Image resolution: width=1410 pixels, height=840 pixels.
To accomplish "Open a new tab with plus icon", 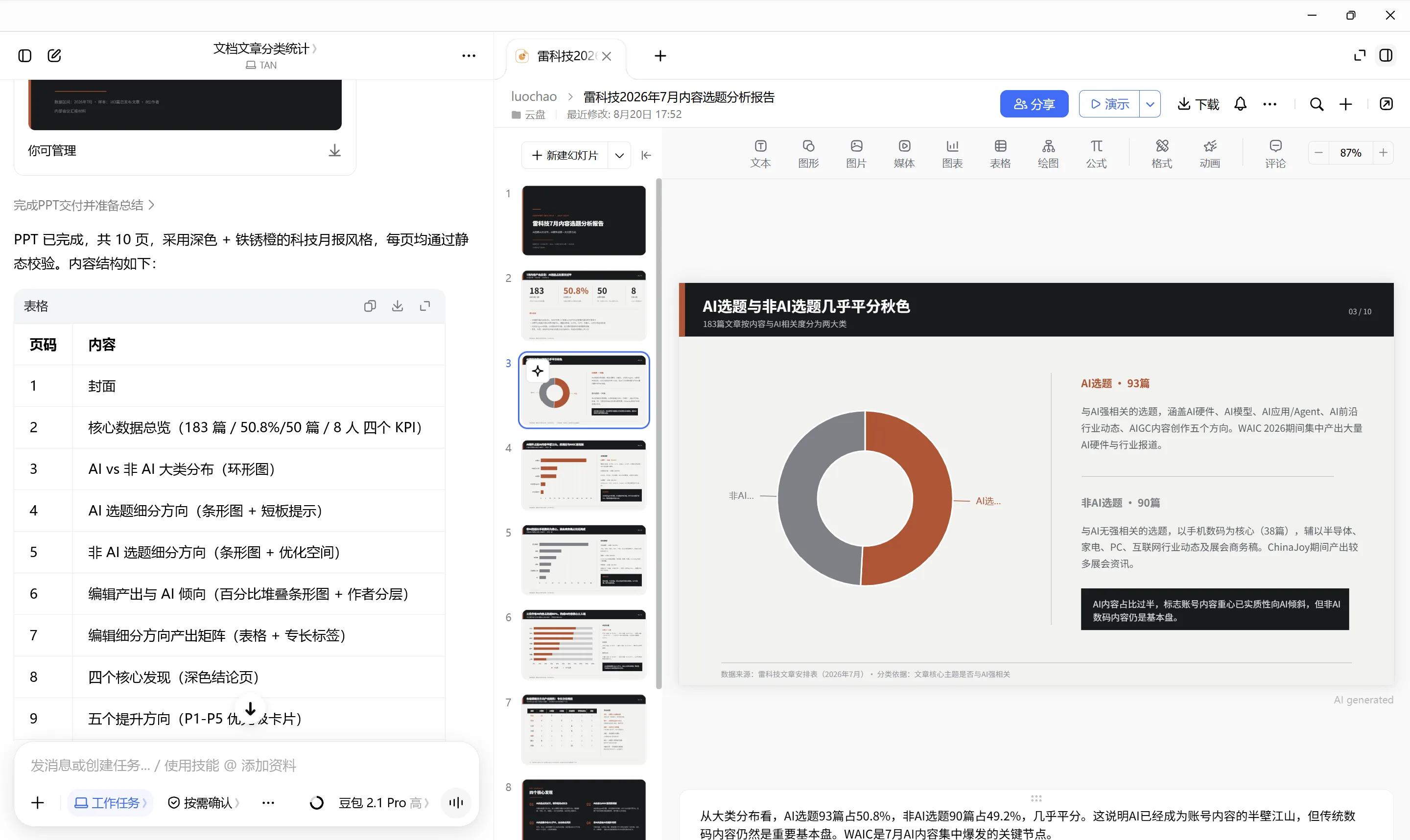I will tap(660, 56).
